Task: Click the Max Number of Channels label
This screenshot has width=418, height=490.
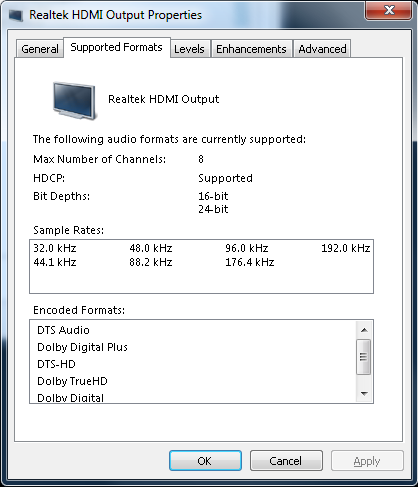Action: (99, 159)
